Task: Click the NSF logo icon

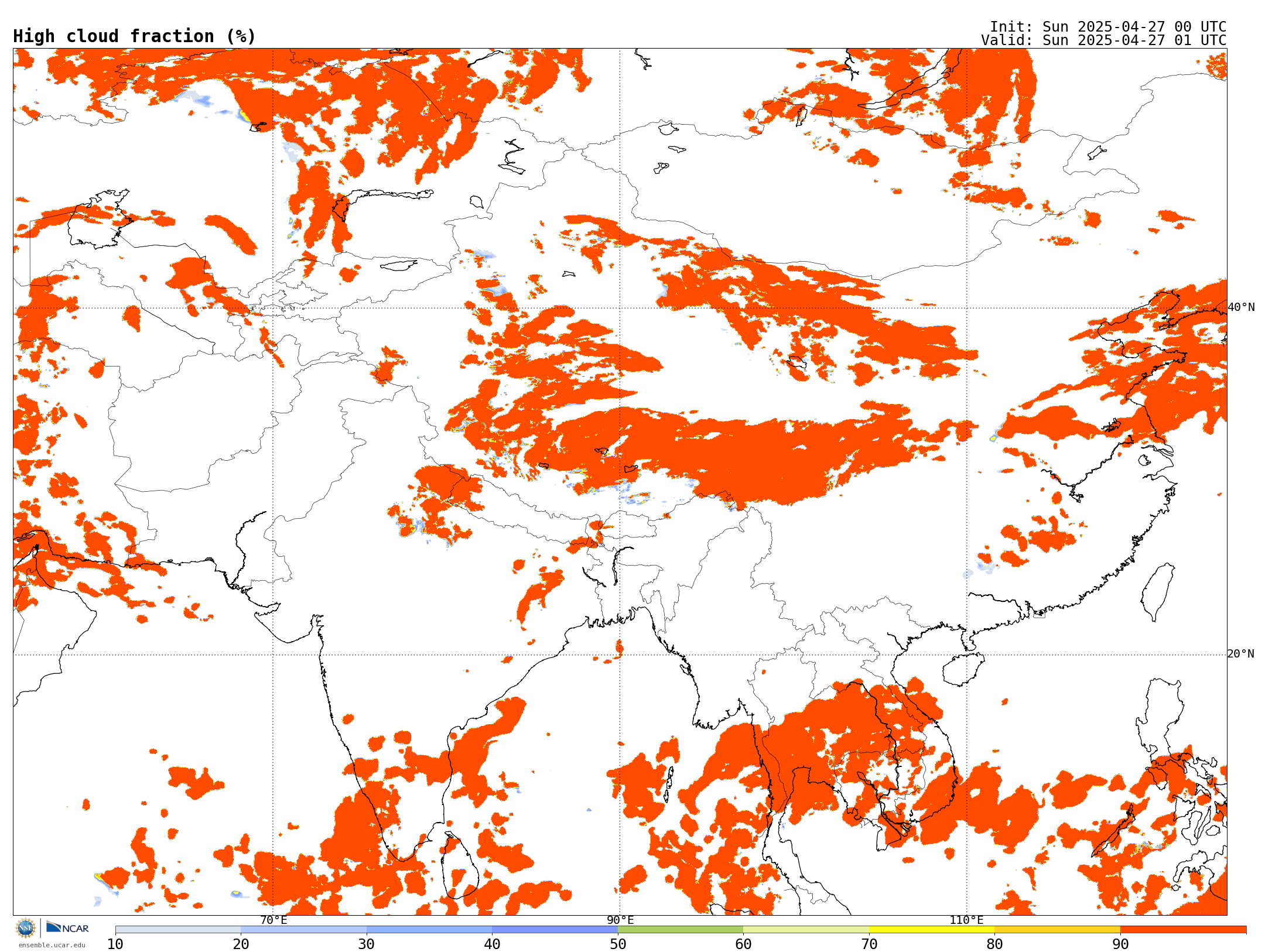Action: [26, 928]
